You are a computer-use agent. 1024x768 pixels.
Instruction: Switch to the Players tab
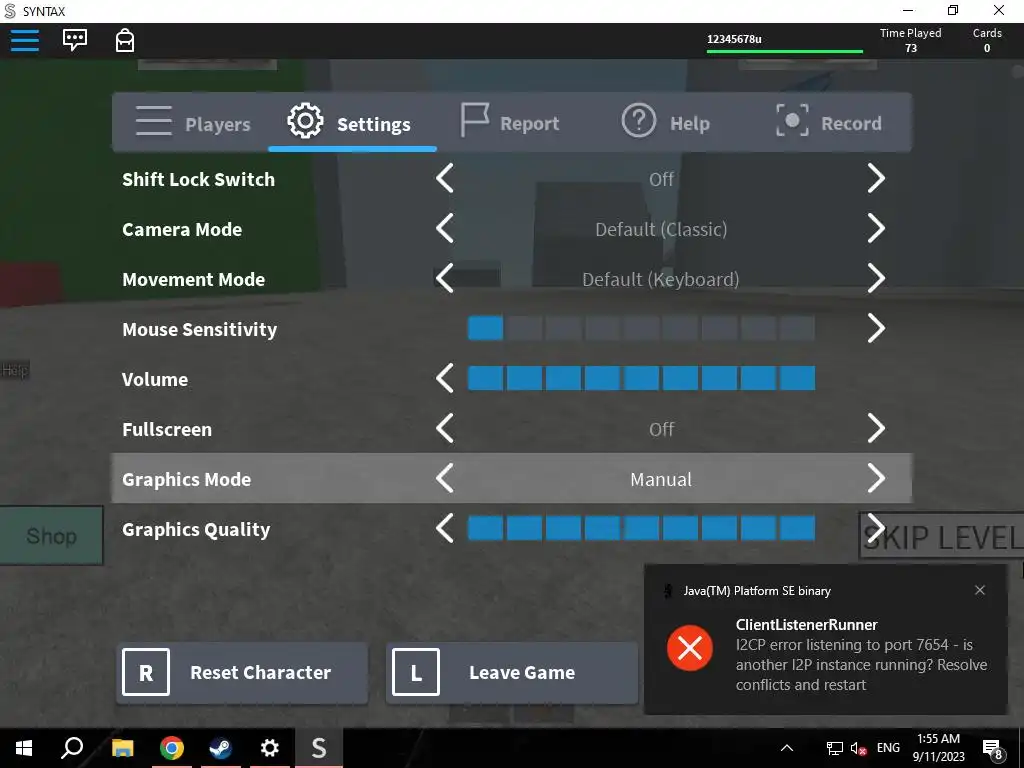pyautogui.click(x=193, y=123)
